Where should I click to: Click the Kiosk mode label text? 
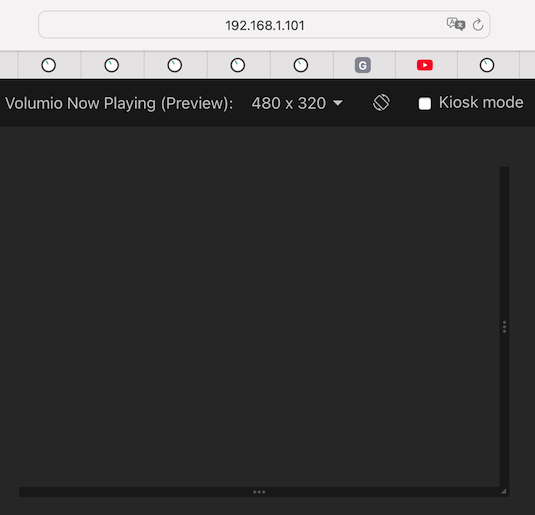pos(481,102)
